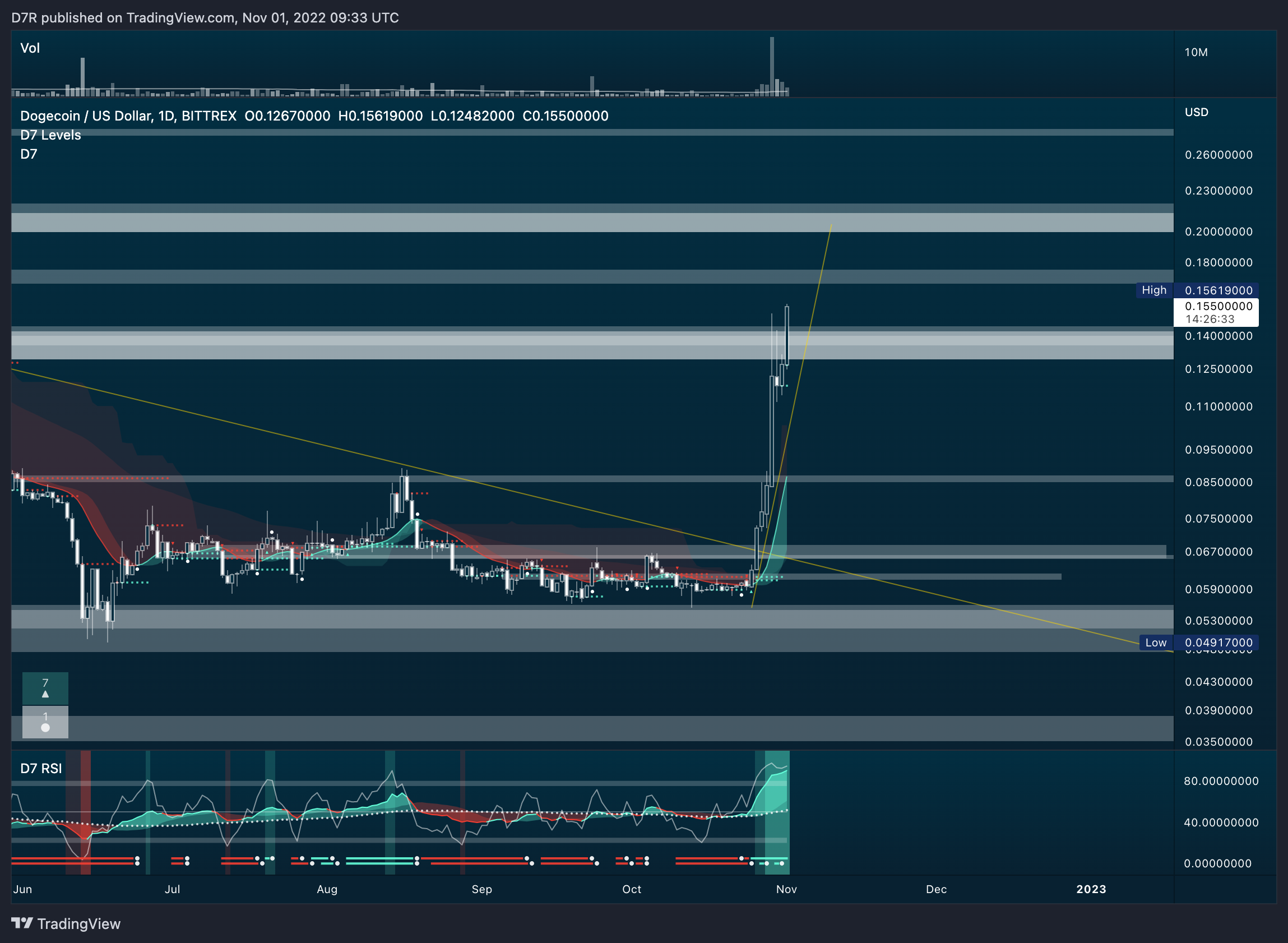Click the 'Jun' time axis label

pos(23,889)
